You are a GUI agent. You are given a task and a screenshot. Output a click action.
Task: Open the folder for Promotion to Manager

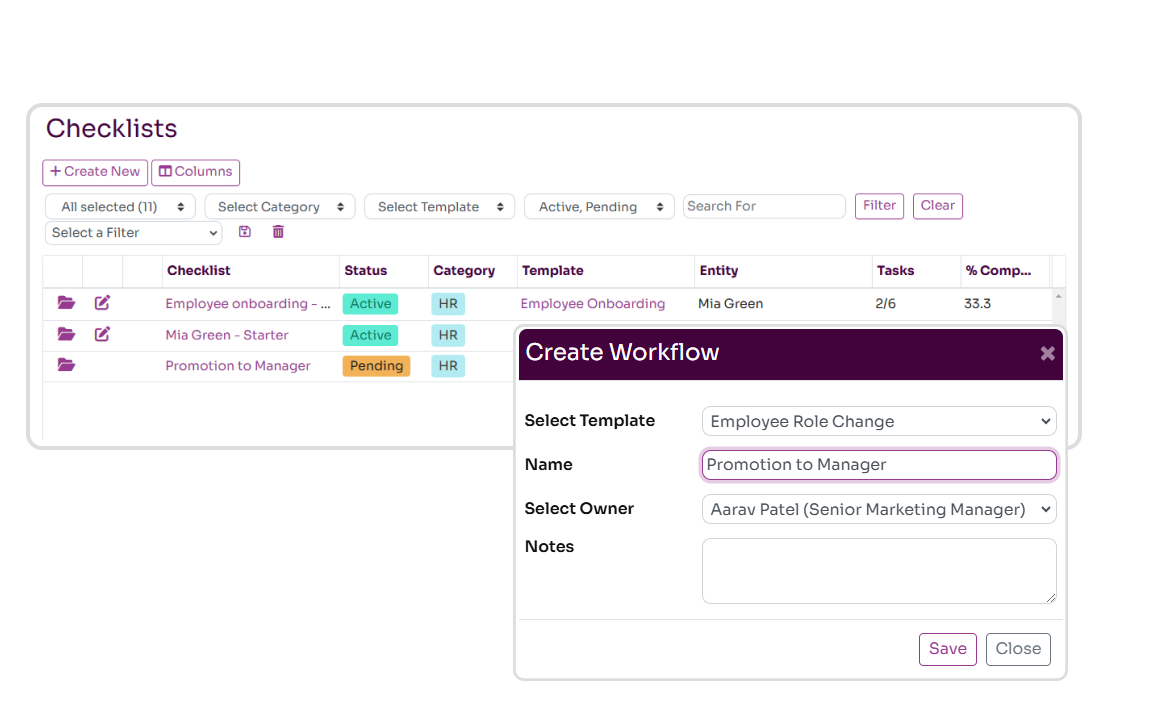pos(66,365)
